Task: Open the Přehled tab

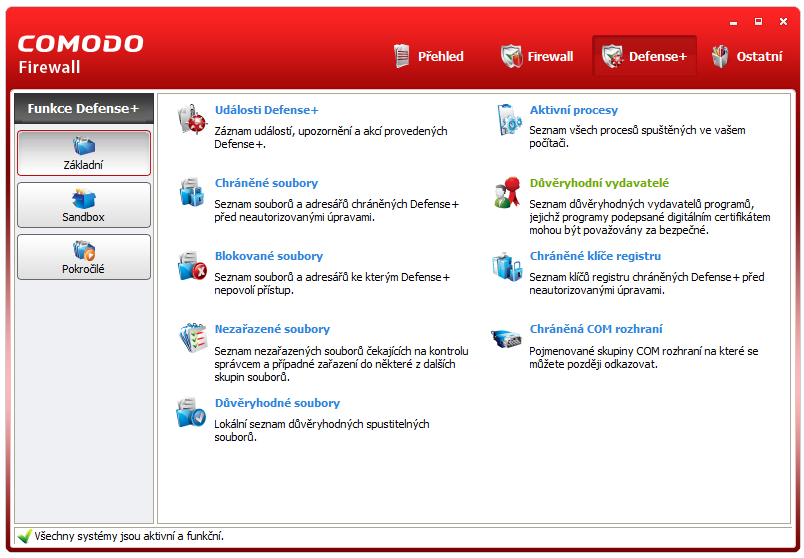Action: pos(429,56)
